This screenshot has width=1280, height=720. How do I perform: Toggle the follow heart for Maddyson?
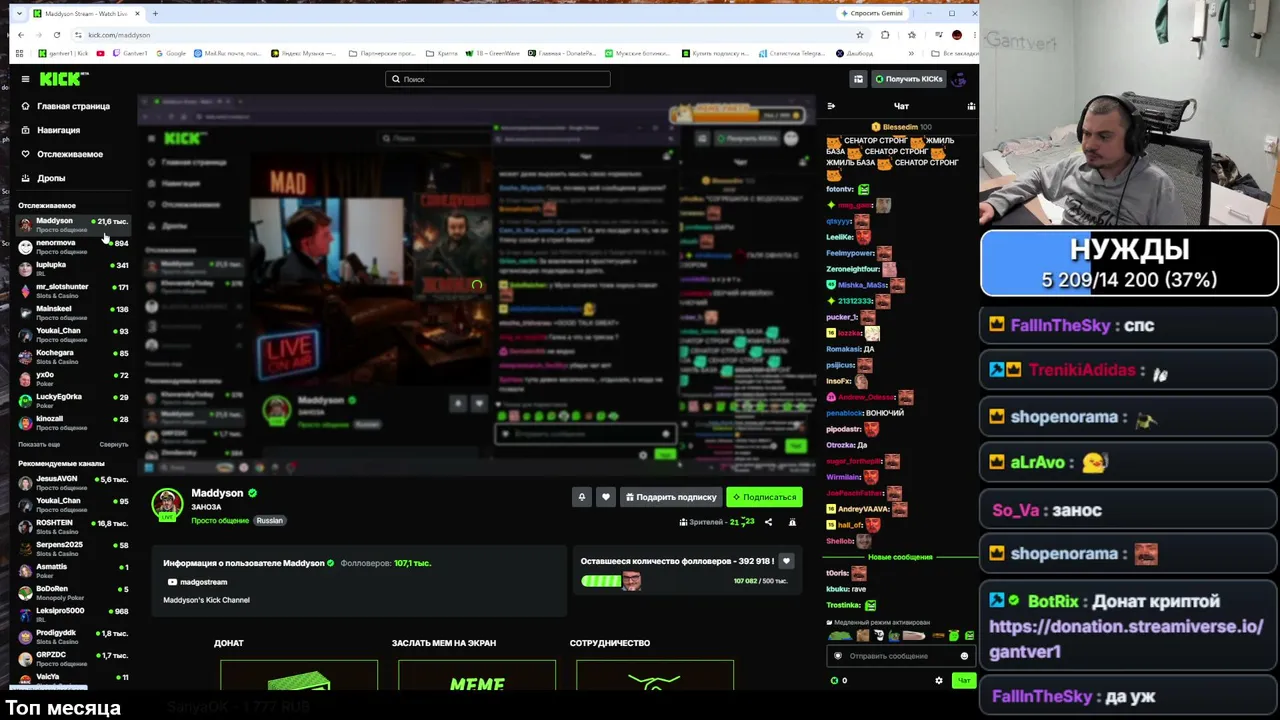click(x=605, y=497)
